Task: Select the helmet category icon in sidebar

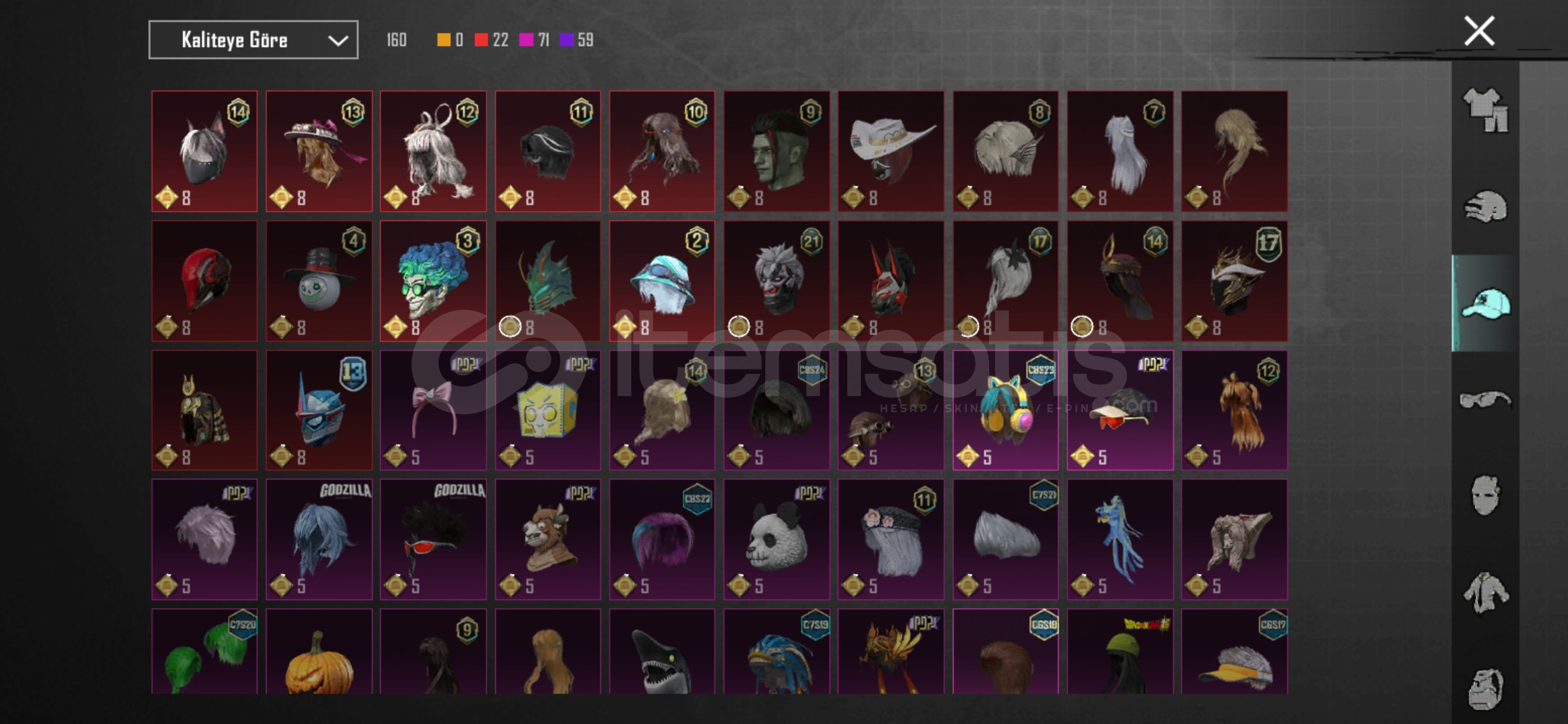Action: [x=1486, y=206]
